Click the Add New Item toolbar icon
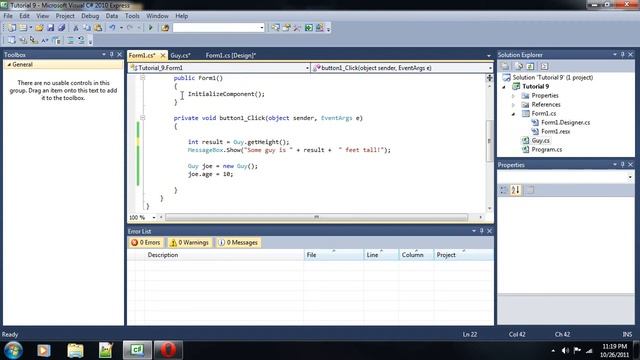Image resolution: width=640 pixels, height=360 pixels. (x=23, y=28)
